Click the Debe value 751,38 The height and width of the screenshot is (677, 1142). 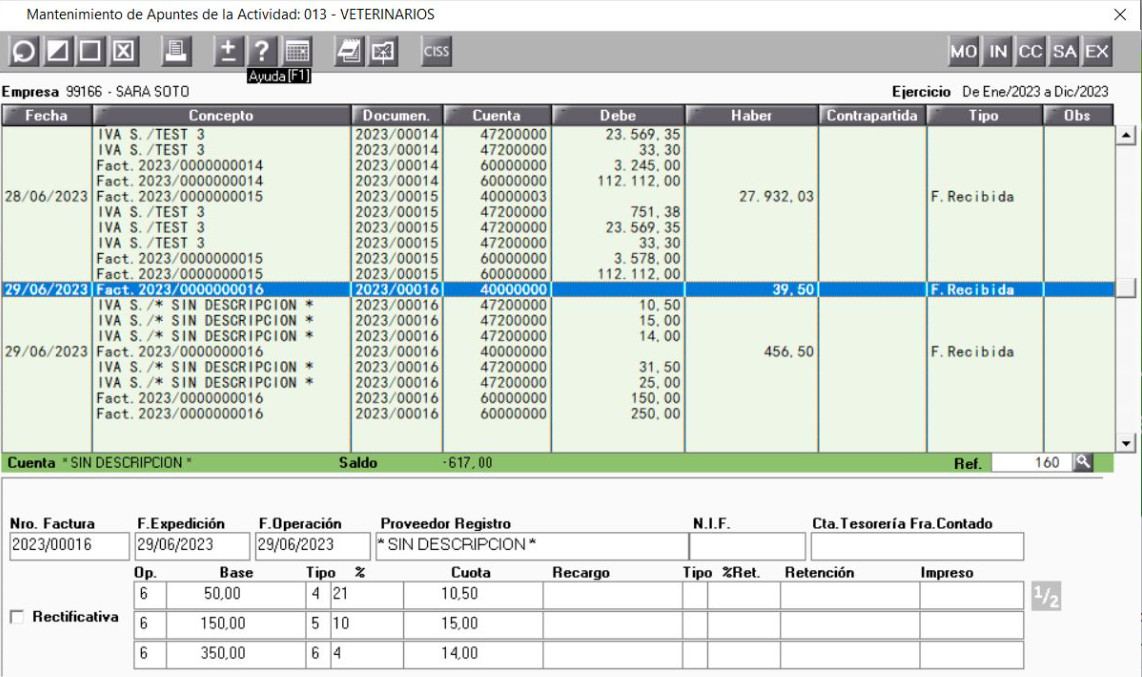click(655, 213)
